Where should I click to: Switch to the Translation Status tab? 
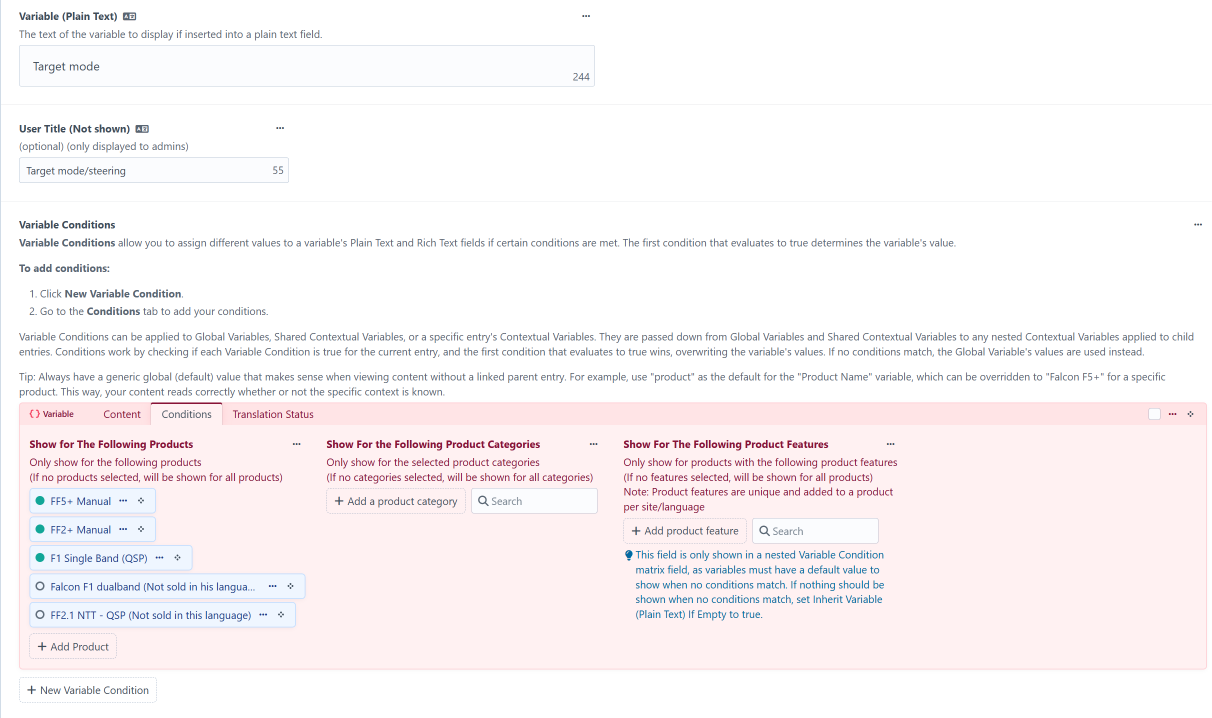(273, 414)
